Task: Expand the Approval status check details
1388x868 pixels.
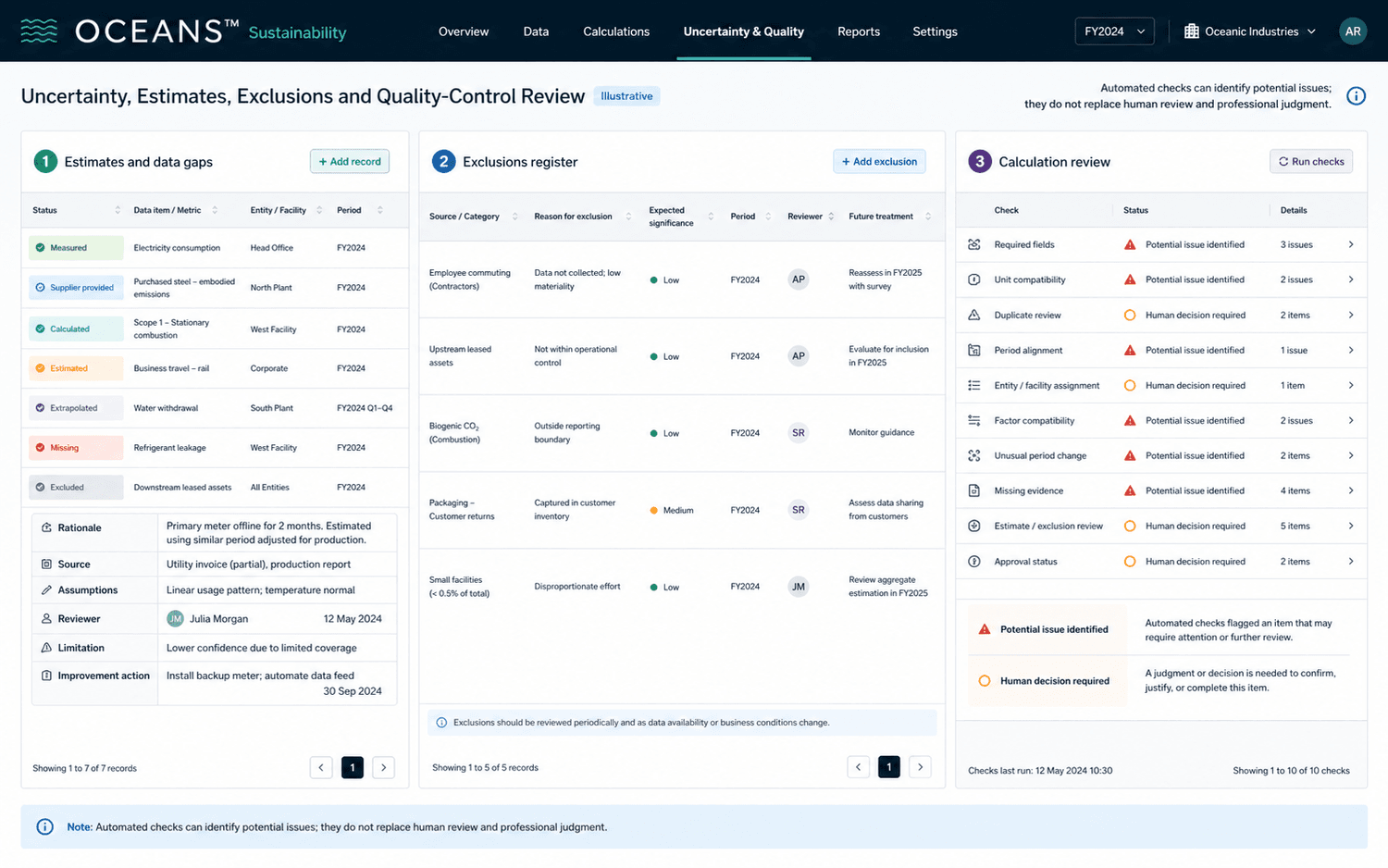Action: (1351, 561)
